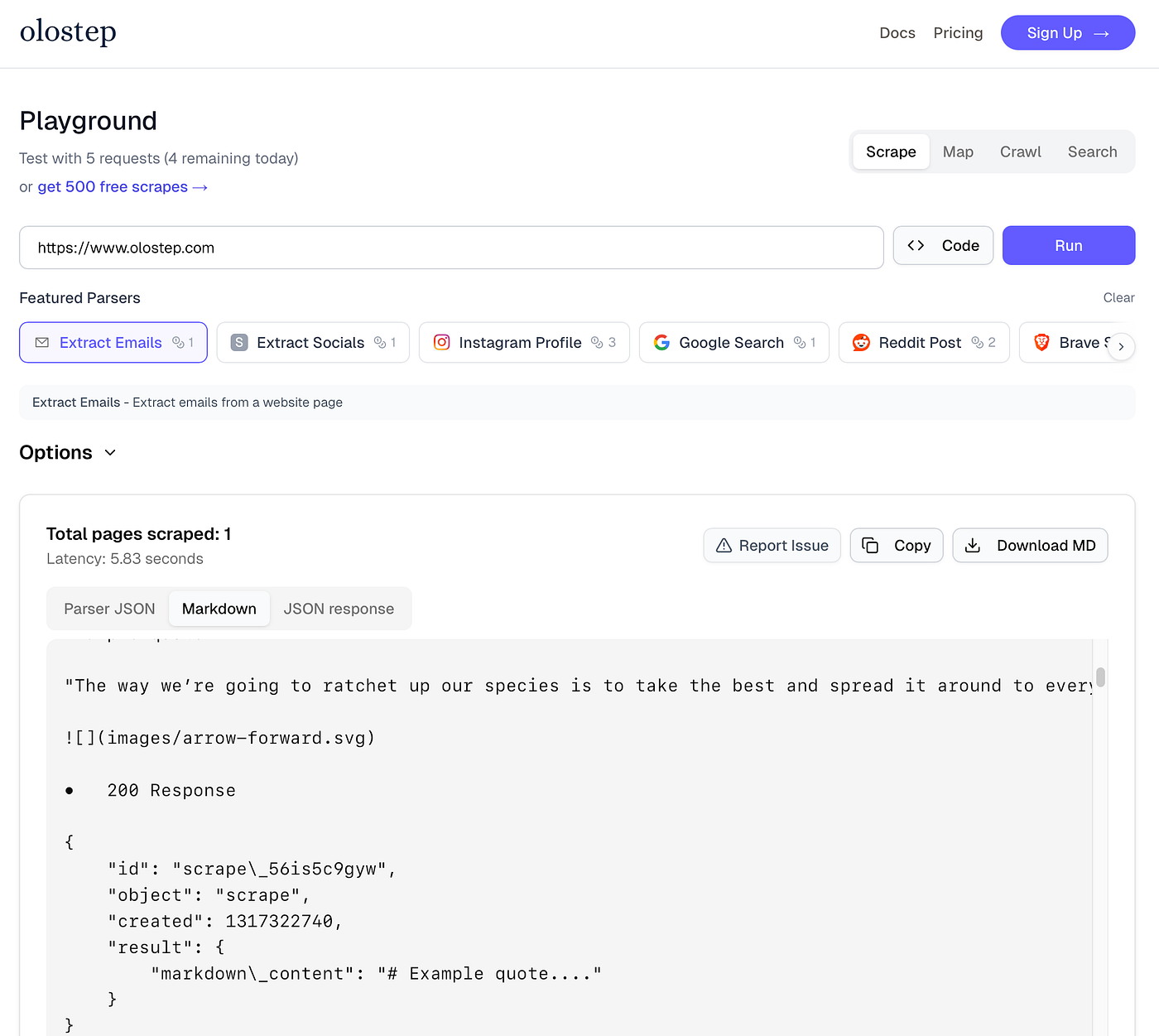Screen dimensions: 1159x1036
Task: Click the credits coin icon on Reddit Post
Action: coord(977,343)
